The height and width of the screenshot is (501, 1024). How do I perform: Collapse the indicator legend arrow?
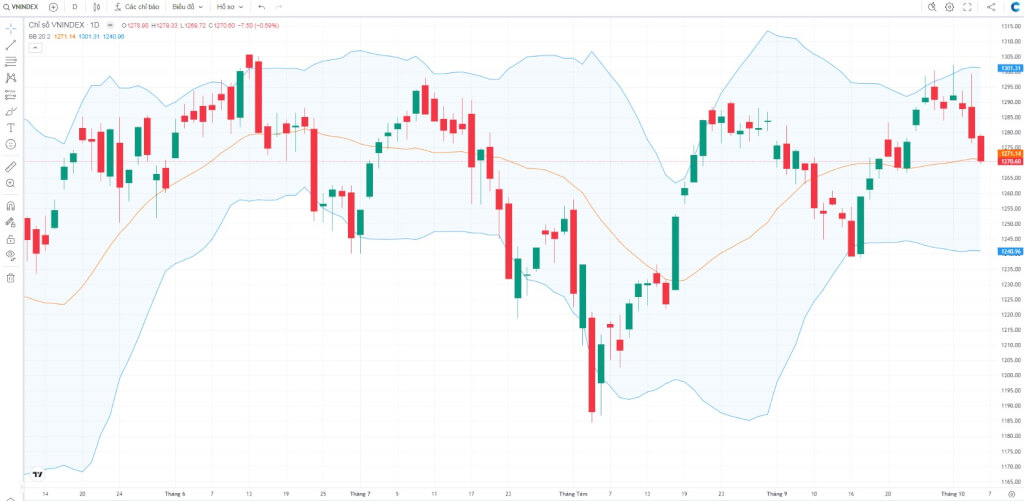click(x=35, y=48)
